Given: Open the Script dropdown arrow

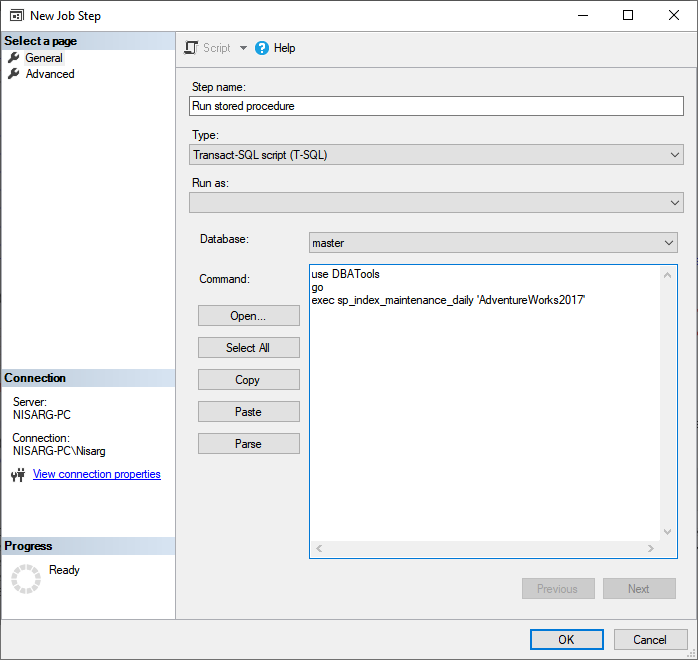Looking at the screenshot, I should click(243, 48).
